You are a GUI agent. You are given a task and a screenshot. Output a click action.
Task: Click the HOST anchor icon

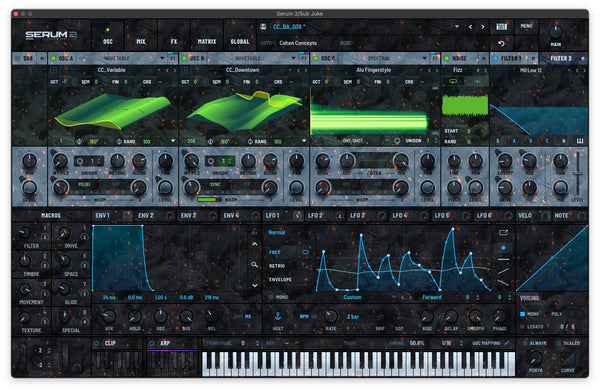pos(278,316)
